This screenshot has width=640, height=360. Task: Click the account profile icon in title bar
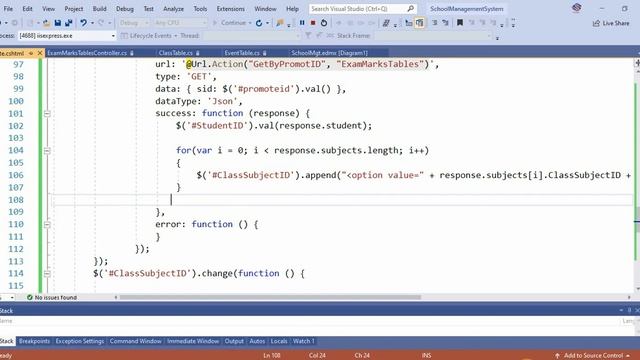click(x=576, y=8)
